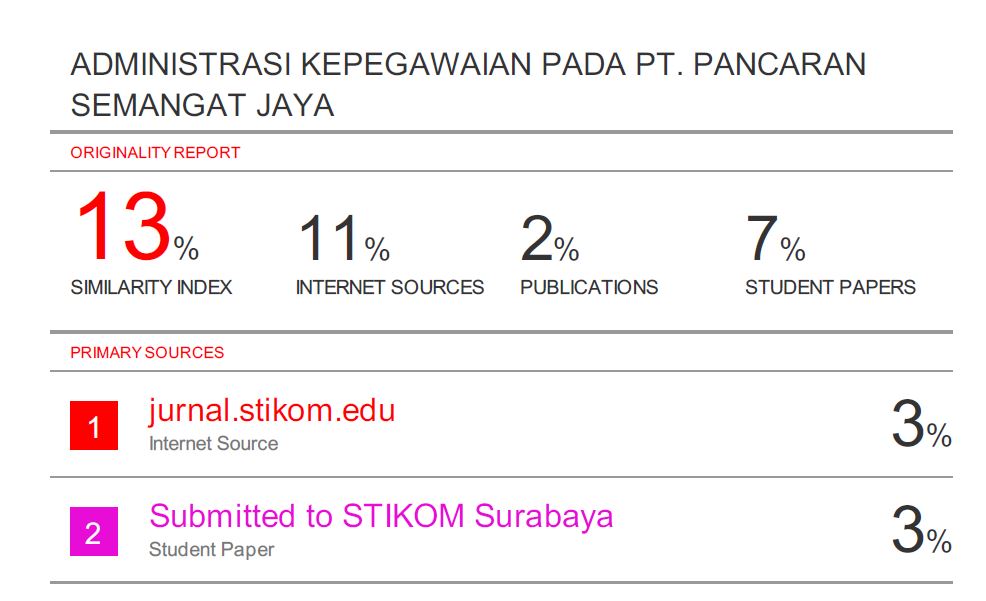Click the magenta source number 2 badge

pos(94,532)
